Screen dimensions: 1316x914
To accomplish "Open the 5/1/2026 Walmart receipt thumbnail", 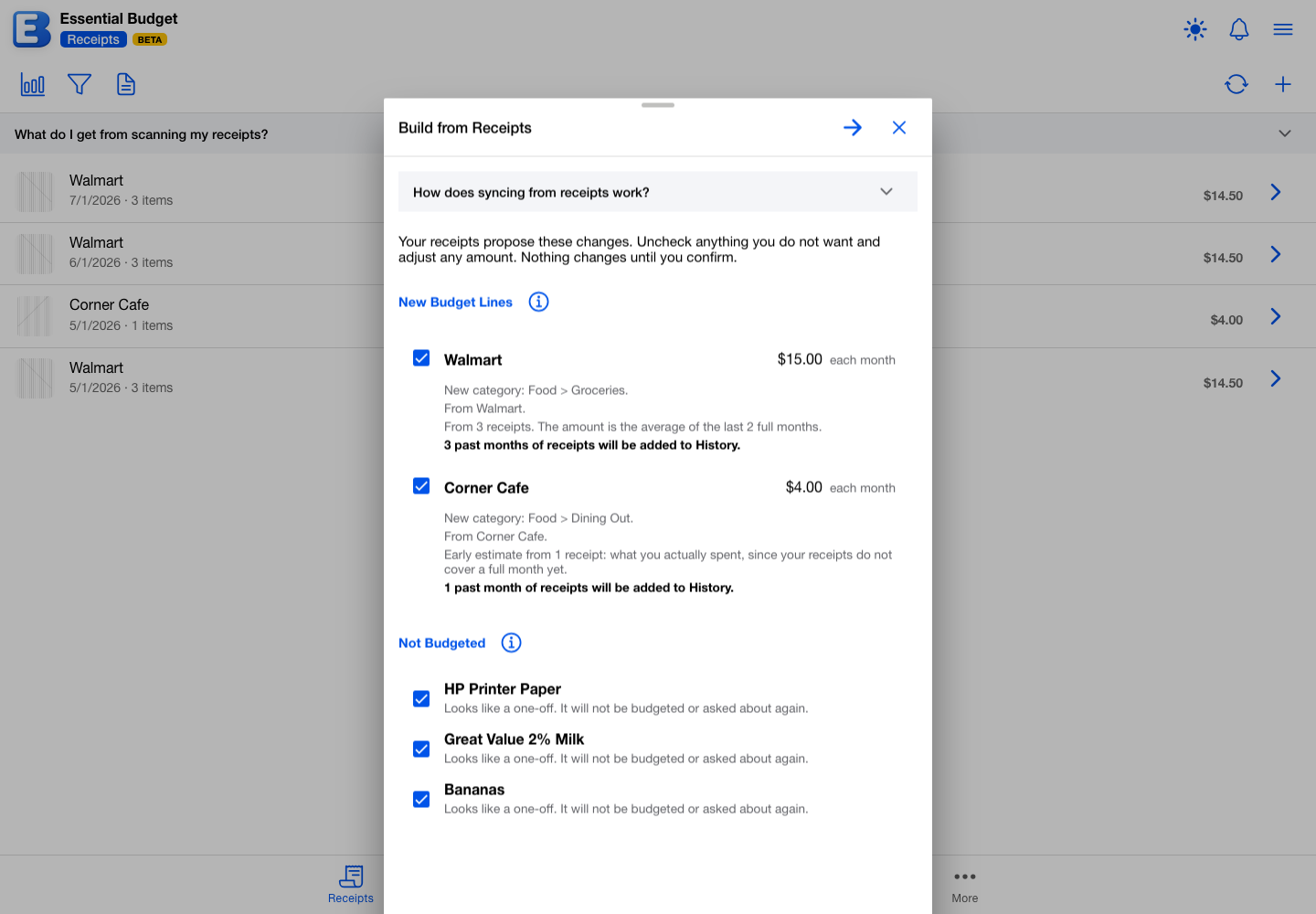I will click(36, 378).
